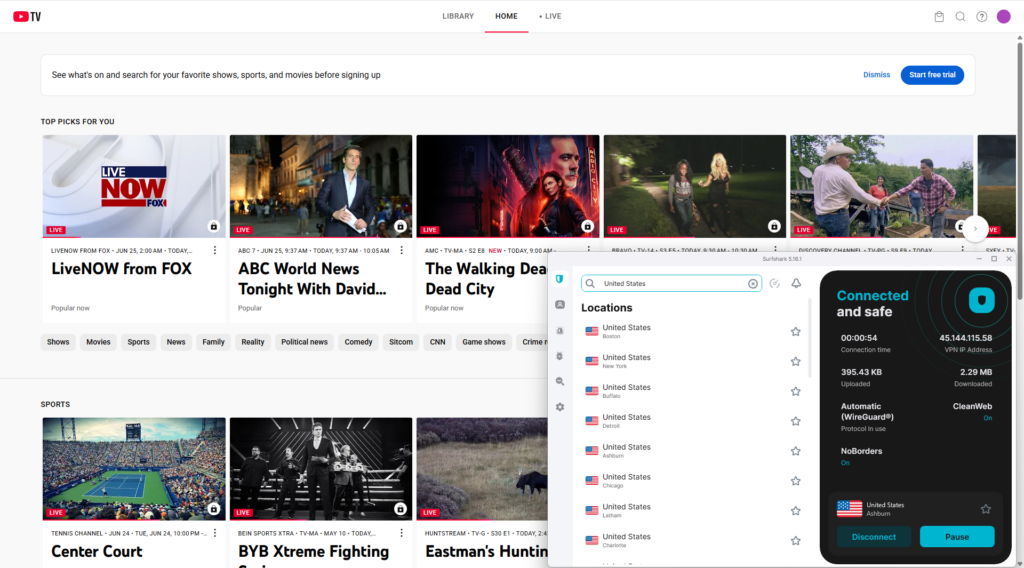Filter by the CNN chip
The width and height of the screenshot is (1024, 568).
[438, 342]
